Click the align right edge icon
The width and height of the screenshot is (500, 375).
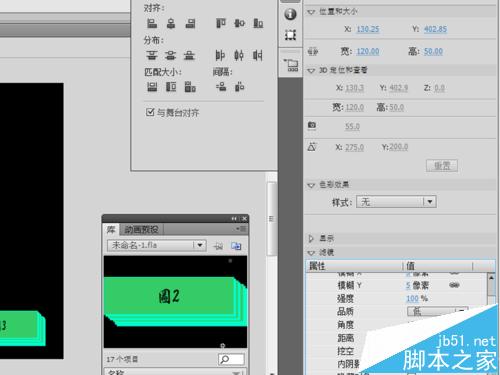190,23
